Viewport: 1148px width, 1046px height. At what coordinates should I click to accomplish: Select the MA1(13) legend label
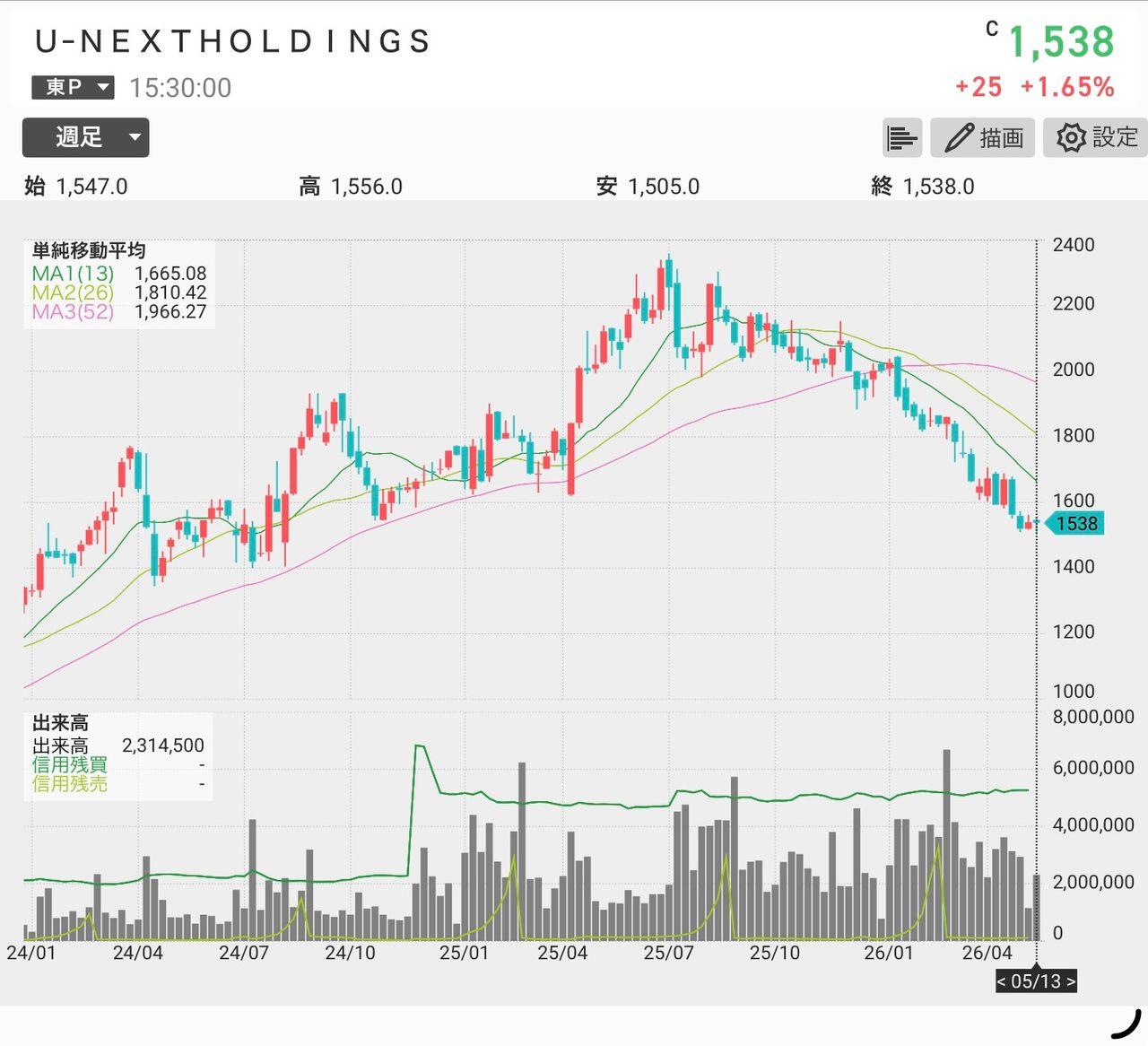[74, 274]
